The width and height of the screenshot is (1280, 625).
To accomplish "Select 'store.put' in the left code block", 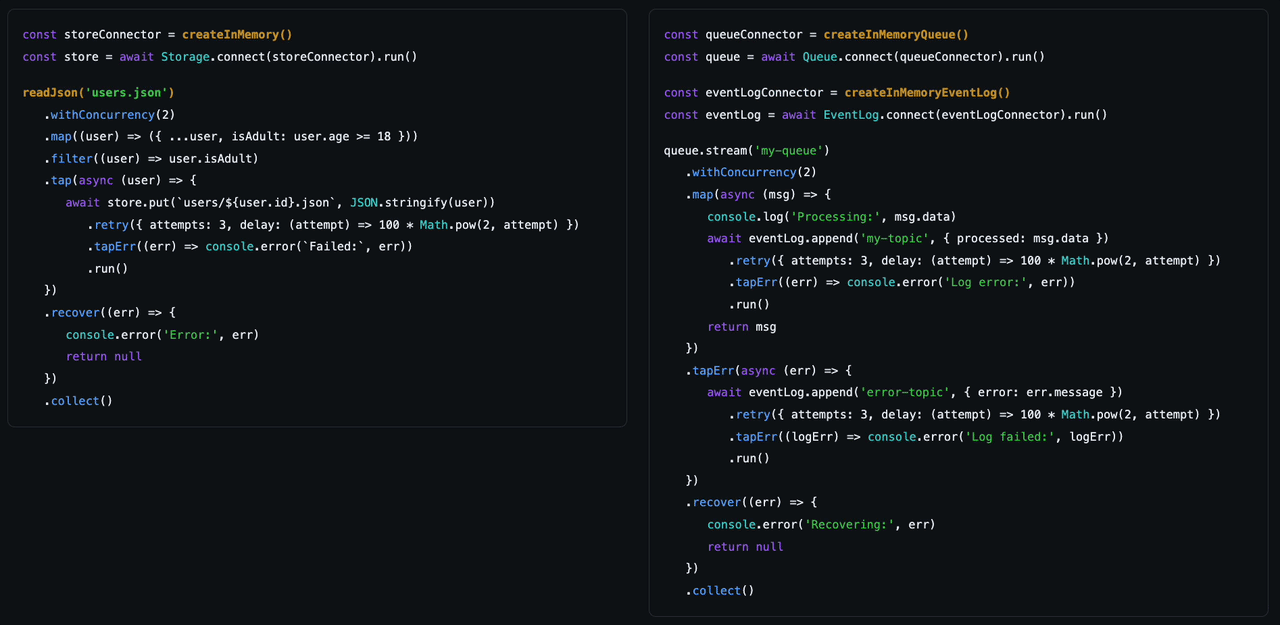I will coord(140,203).
